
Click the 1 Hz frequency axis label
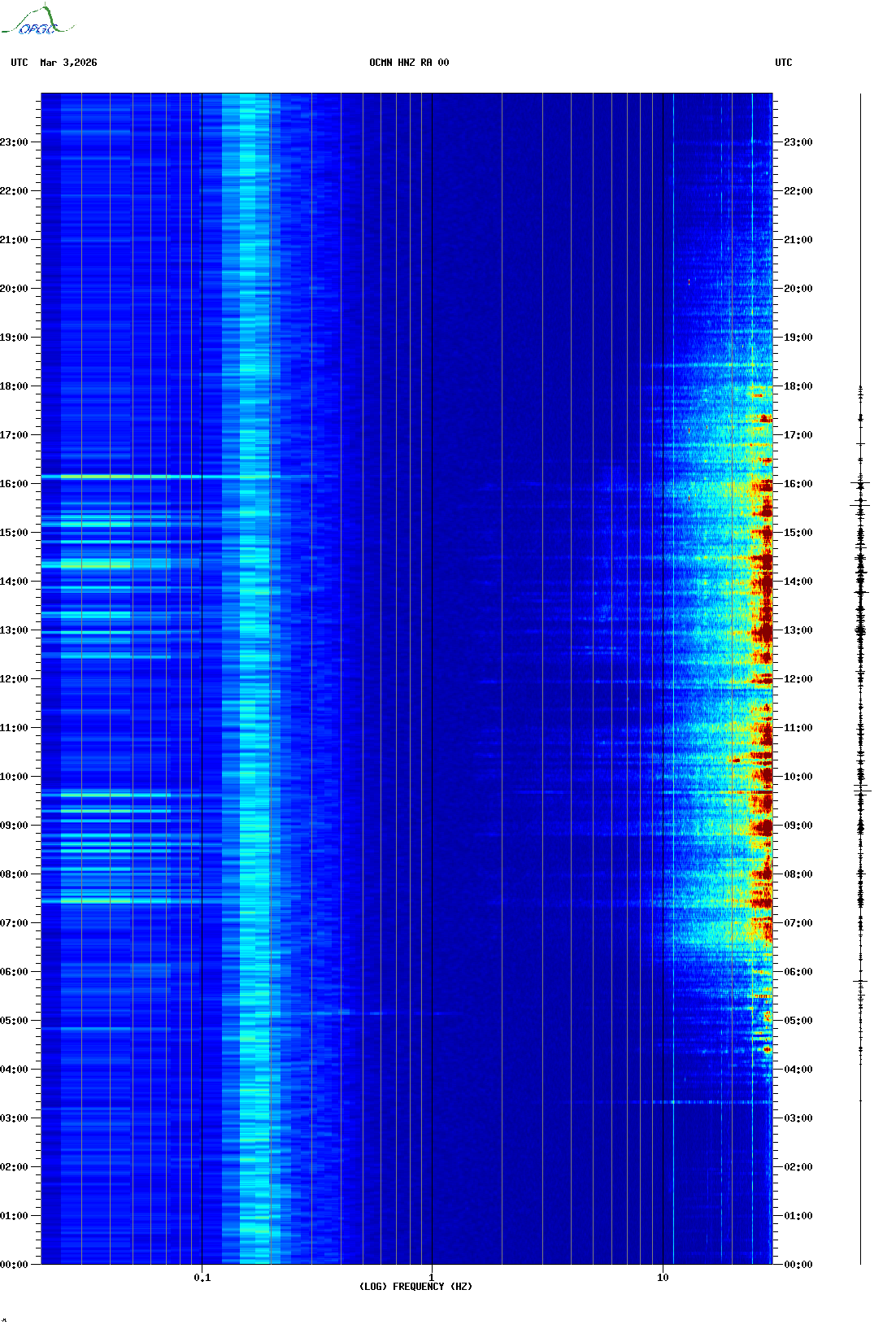coord(431,1277)
